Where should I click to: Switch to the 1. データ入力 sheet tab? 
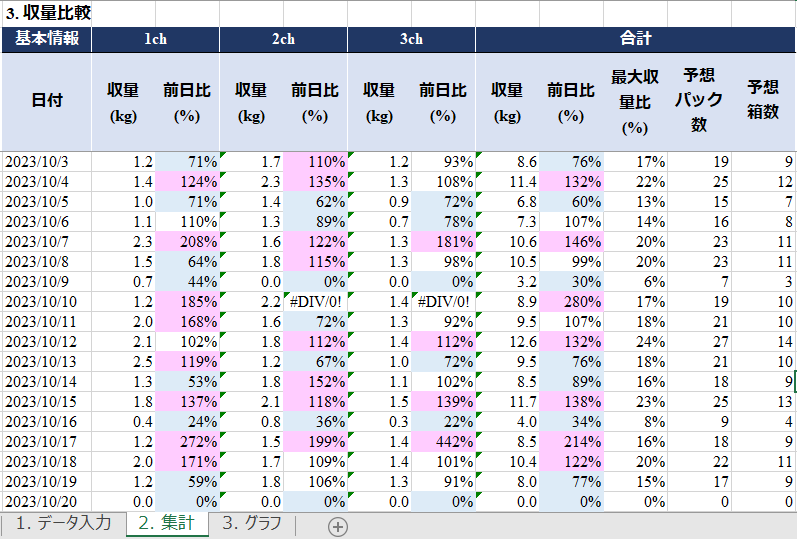coord(63,523)
